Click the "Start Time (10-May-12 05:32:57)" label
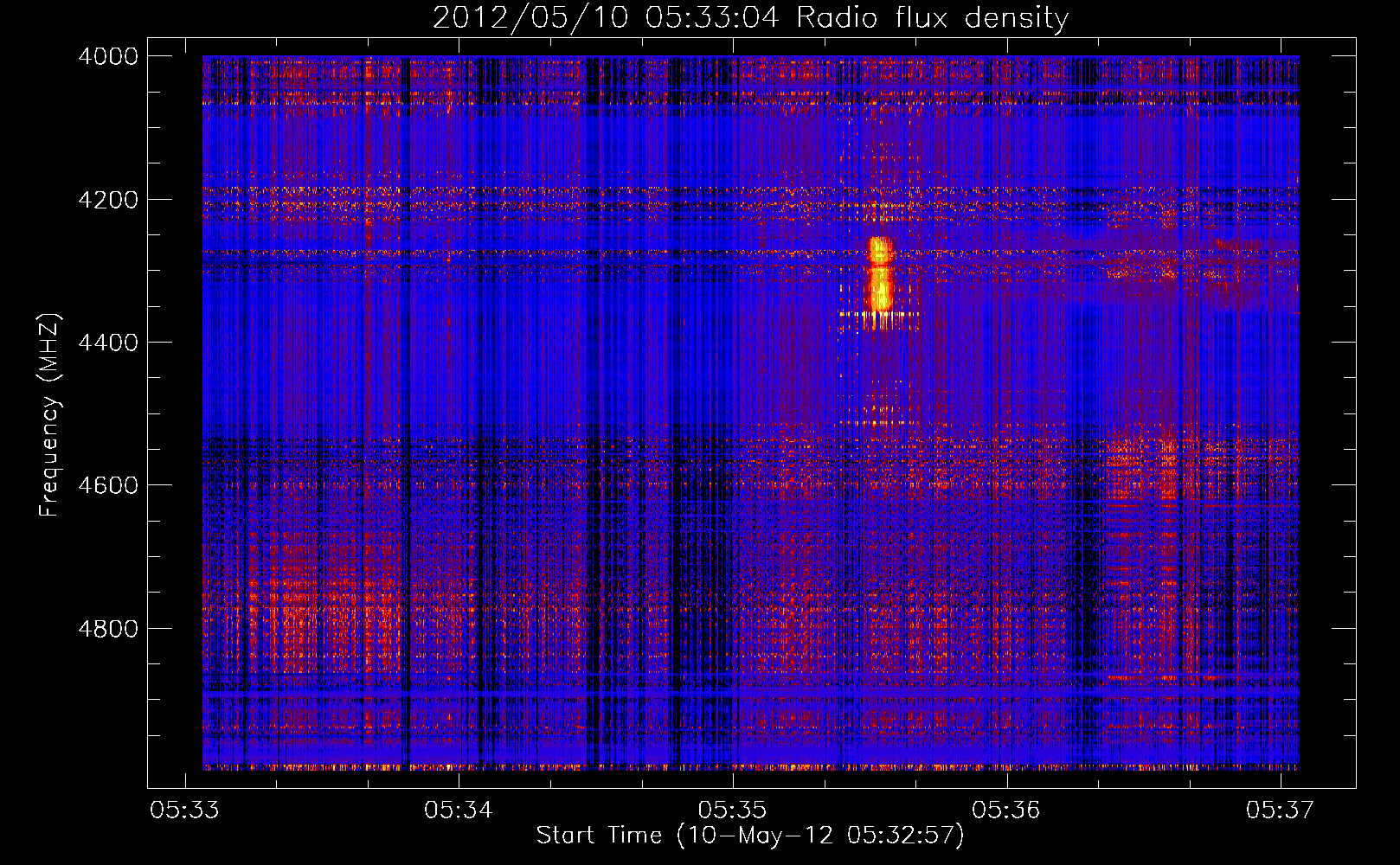 pos(750,836)
